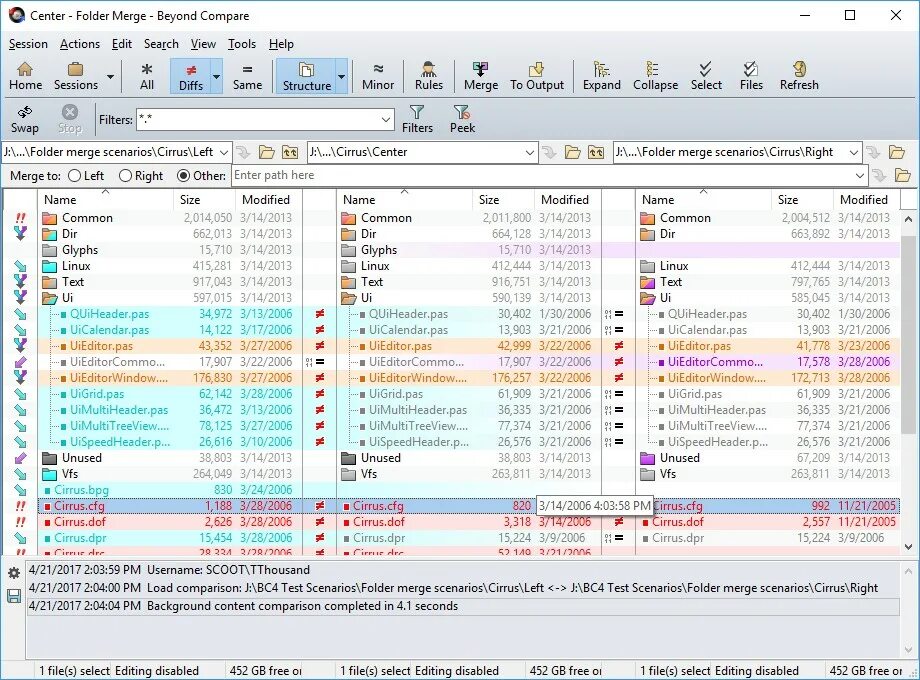The image size is (920, 680).
Task: Click the Peek filter icon
Action: [462, 119]
